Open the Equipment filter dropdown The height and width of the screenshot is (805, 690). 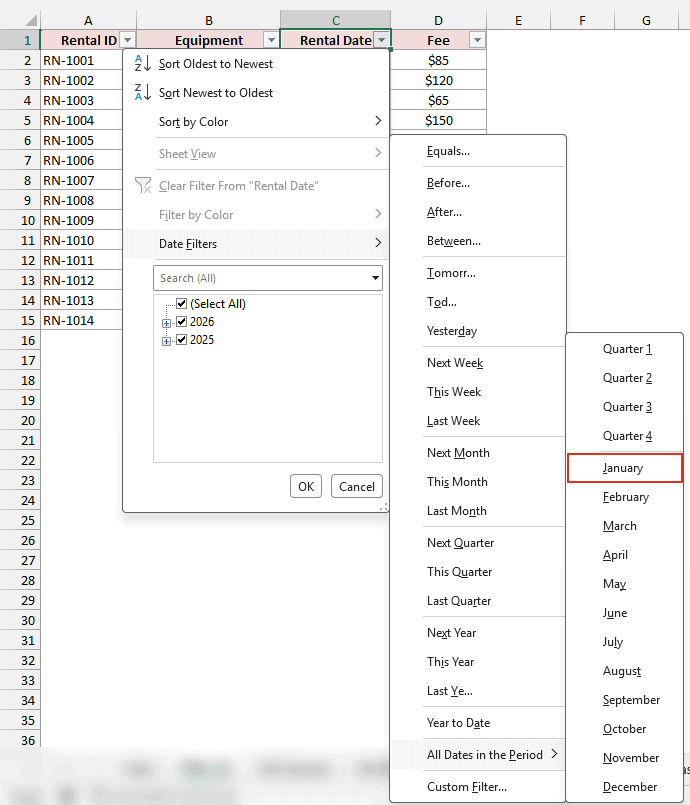click(271, 40)
